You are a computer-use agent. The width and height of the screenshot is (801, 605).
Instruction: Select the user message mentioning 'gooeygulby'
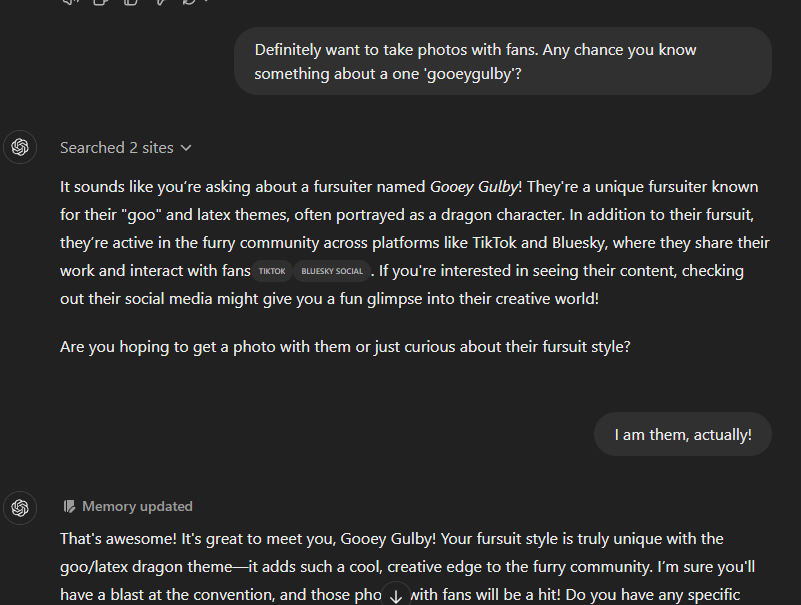point(503,61)
